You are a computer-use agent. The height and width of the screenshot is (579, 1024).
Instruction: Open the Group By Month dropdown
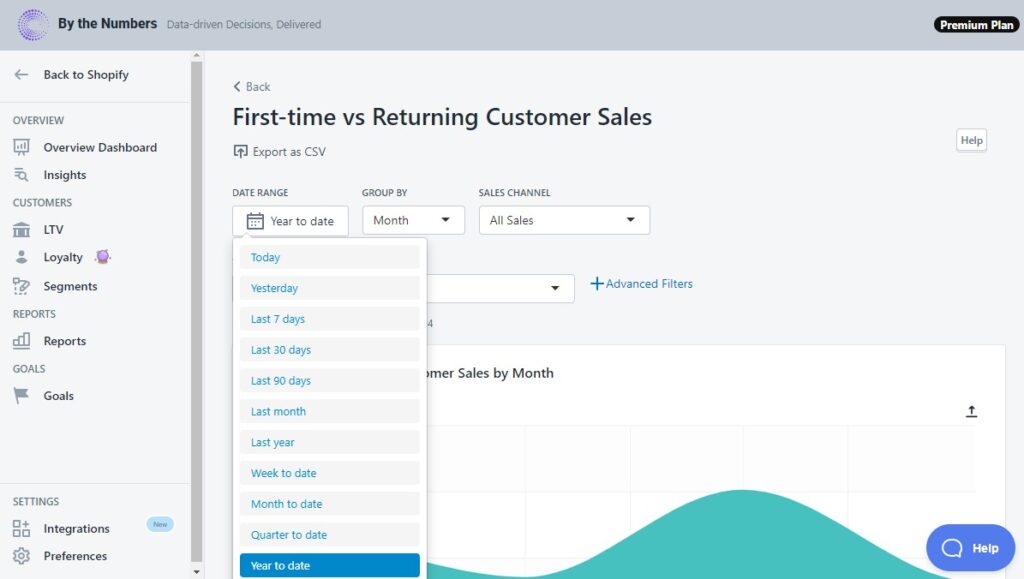(x=413, y=220)
